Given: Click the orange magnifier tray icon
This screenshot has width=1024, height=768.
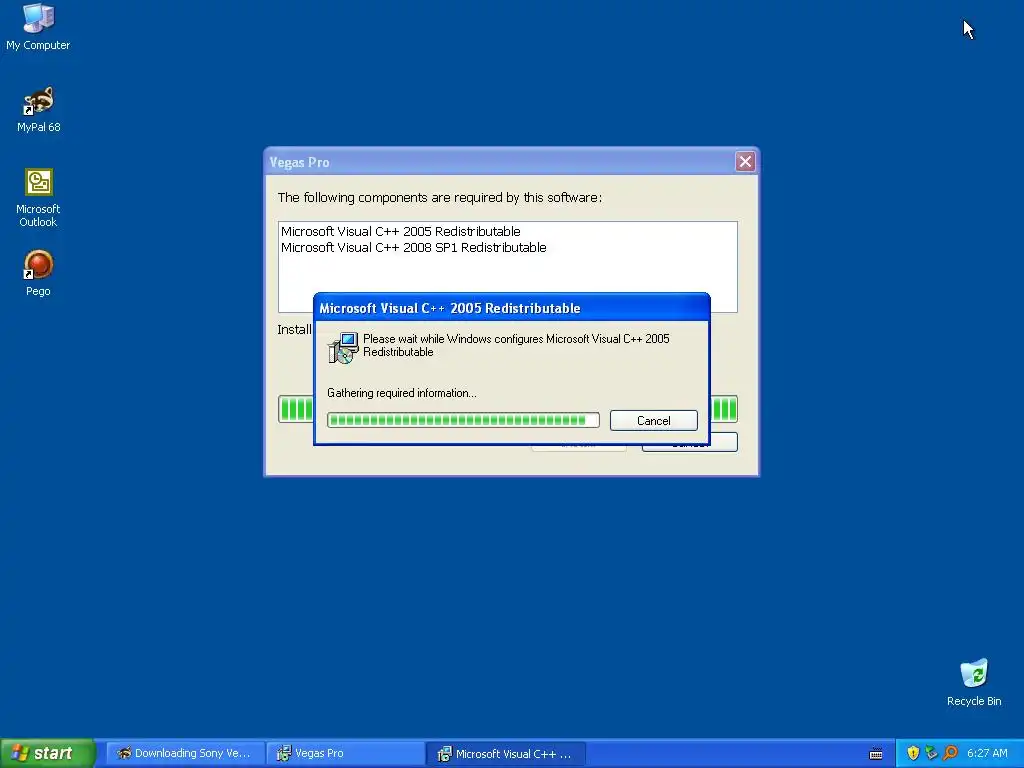Looking at the screenshot, I should coord(950,753).
